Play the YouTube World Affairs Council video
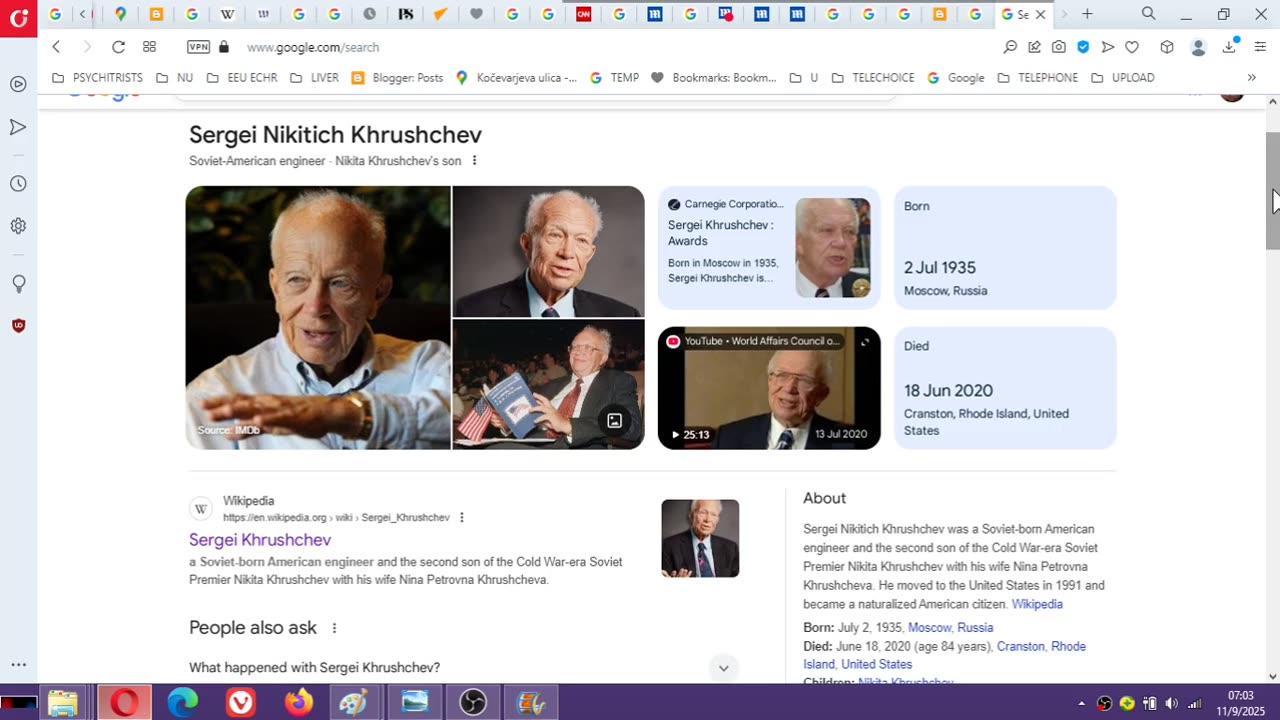Viewport: 1280px width, 720px height. point(769,388)
